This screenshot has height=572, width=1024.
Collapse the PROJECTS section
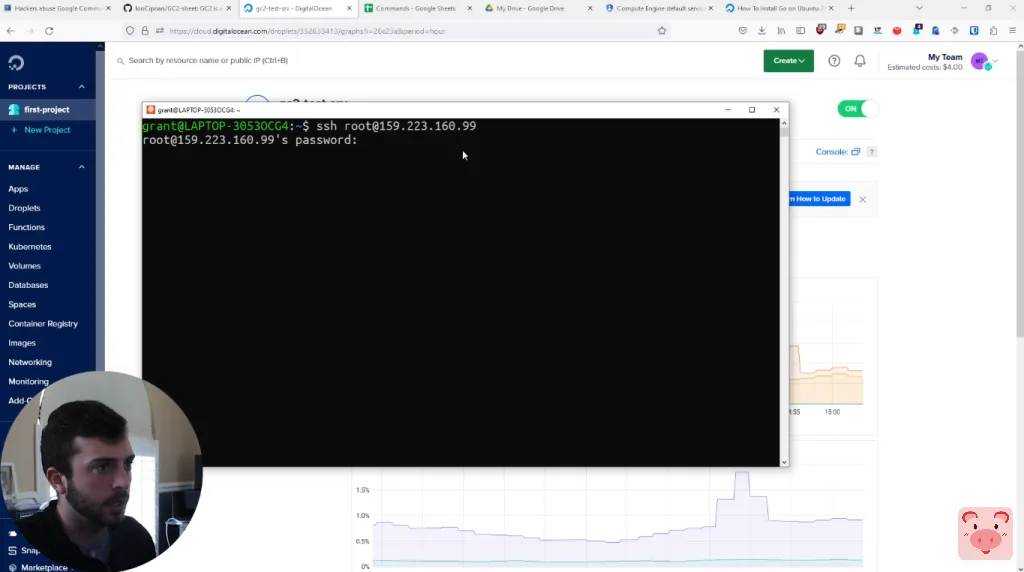(82, 87)
